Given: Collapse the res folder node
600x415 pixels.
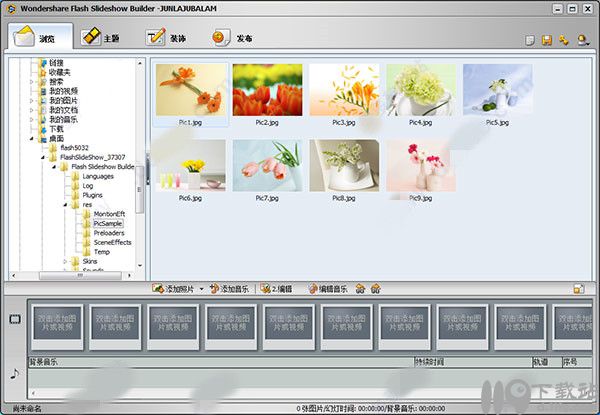Looking at the screenshot, I should pyautogui.click(x=65, y=205).
